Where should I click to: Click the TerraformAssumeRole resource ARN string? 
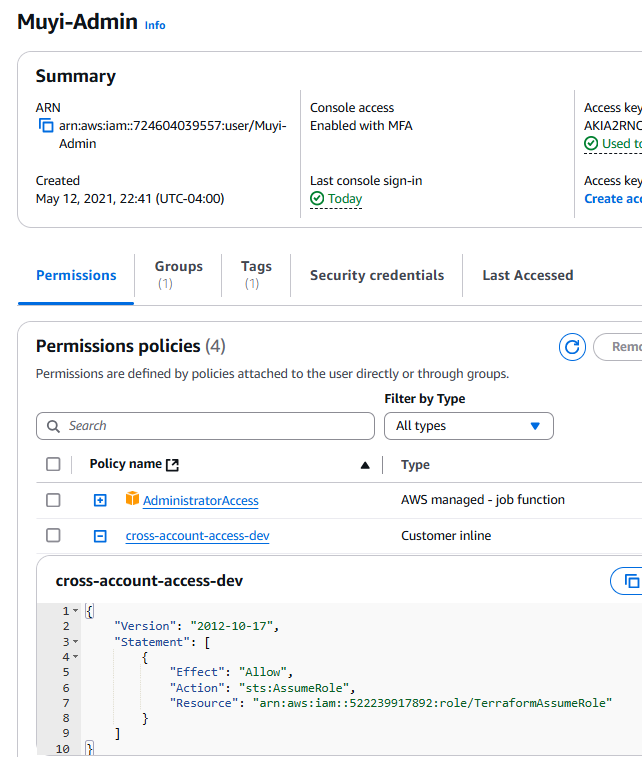click(x=432, y=703)
